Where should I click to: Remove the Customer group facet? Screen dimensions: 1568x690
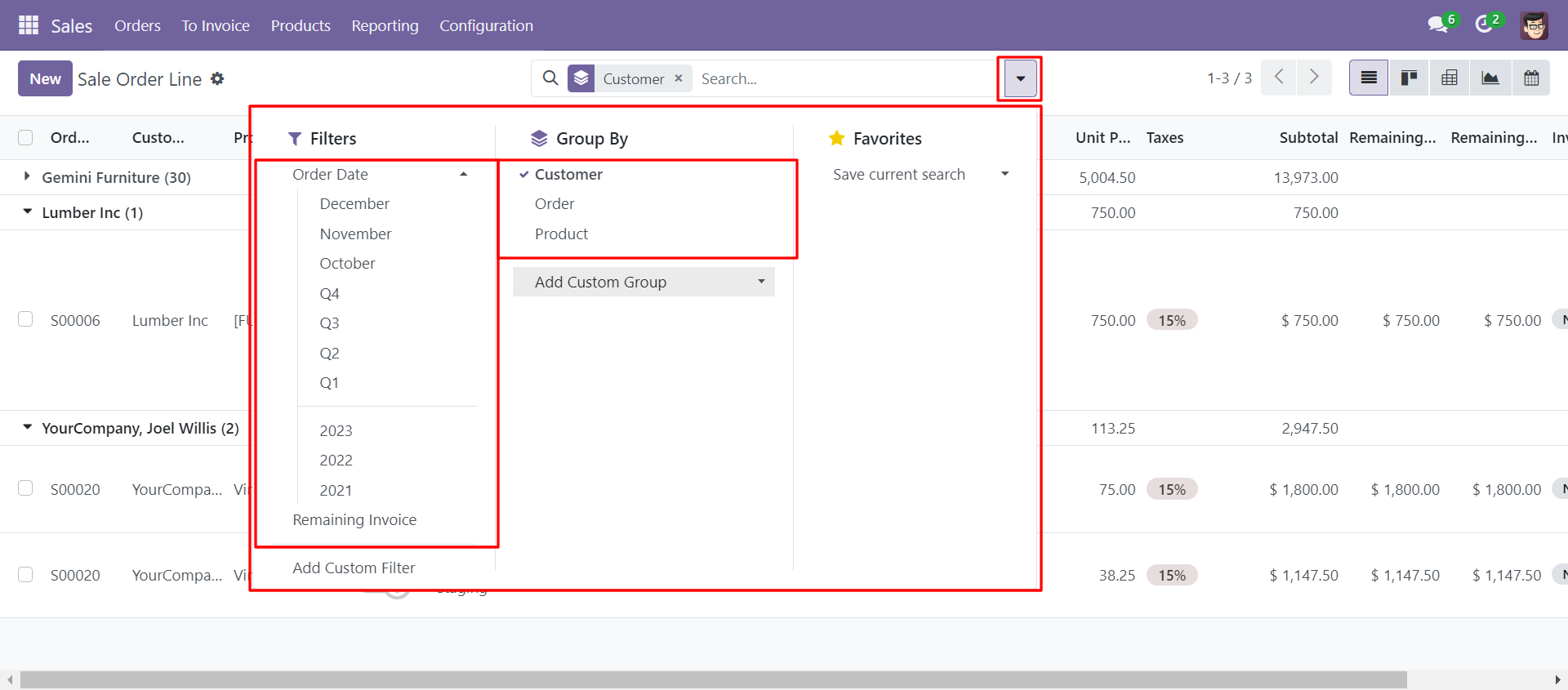pyautogui.click(x=679, y=78)
